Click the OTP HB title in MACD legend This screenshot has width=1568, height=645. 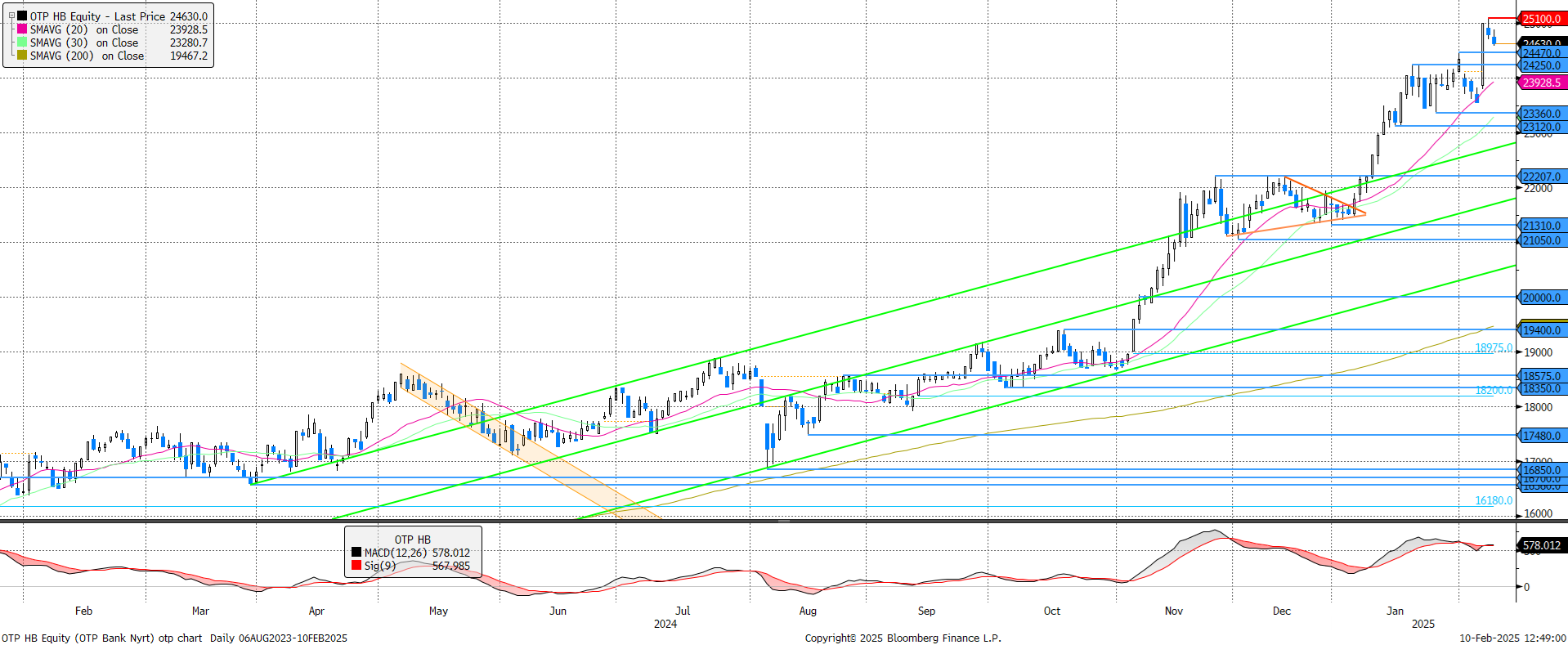coord(413,540)
